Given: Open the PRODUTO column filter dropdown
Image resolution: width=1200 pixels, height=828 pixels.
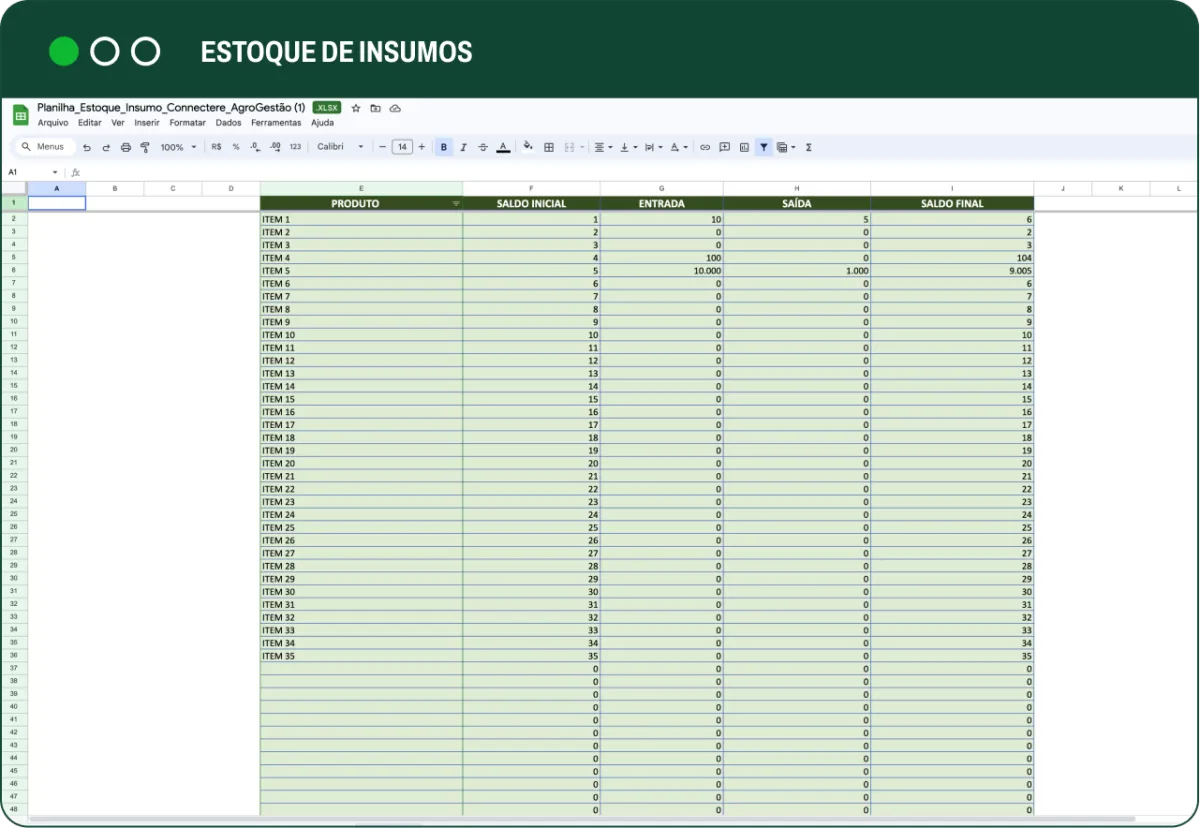Looking at the screenshot, I should click(456, 203).
